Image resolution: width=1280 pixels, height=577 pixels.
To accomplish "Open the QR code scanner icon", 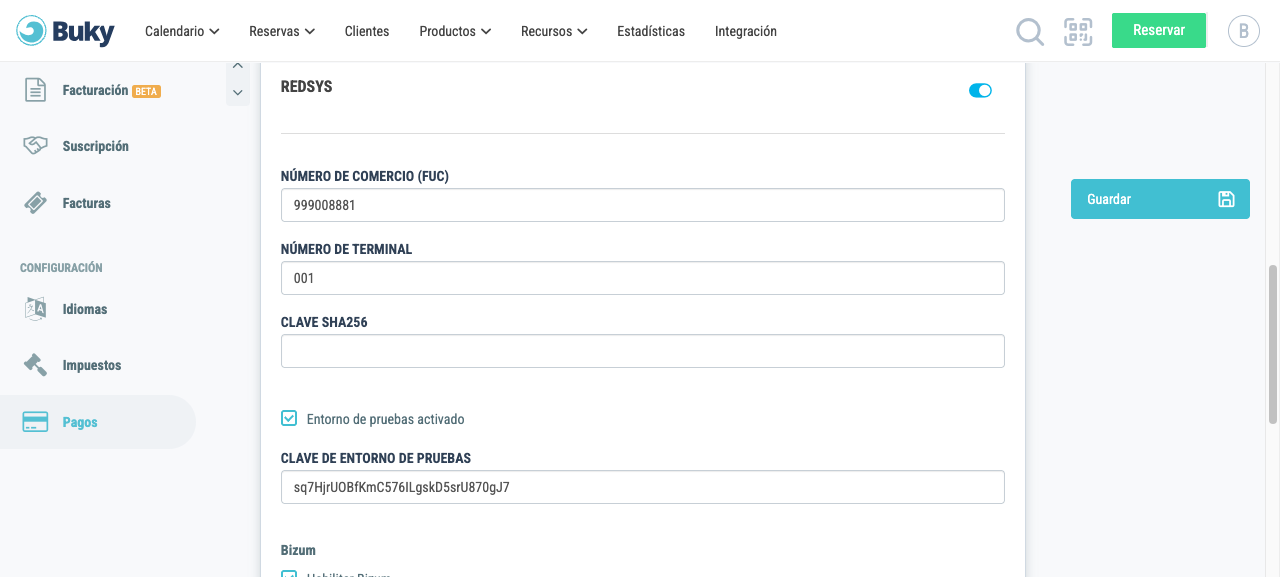I will click(x=1078, y=32).
